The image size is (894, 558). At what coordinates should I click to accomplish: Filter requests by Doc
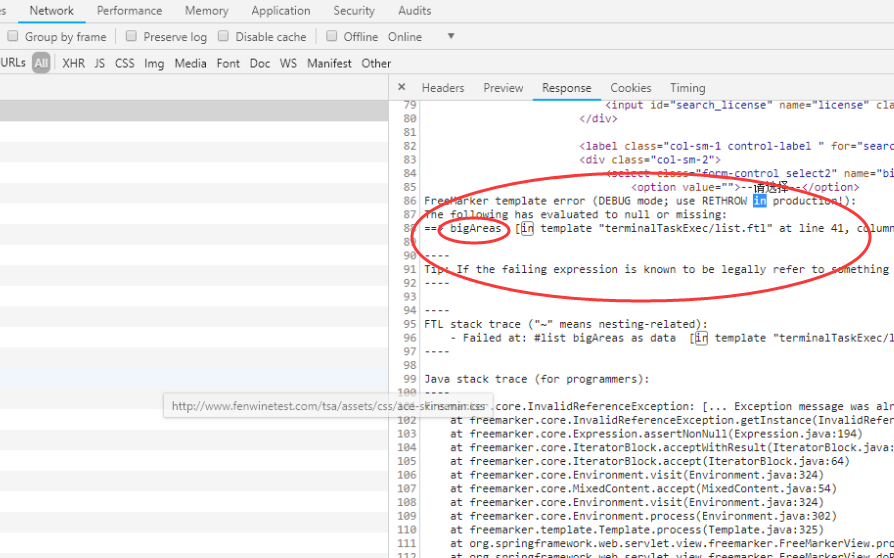pos(260,63)
